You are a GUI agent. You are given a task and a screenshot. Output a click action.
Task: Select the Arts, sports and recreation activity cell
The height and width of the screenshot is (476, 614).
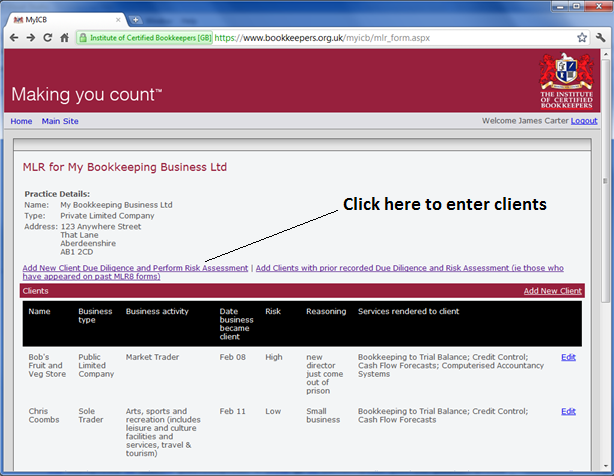coord(163,432)
